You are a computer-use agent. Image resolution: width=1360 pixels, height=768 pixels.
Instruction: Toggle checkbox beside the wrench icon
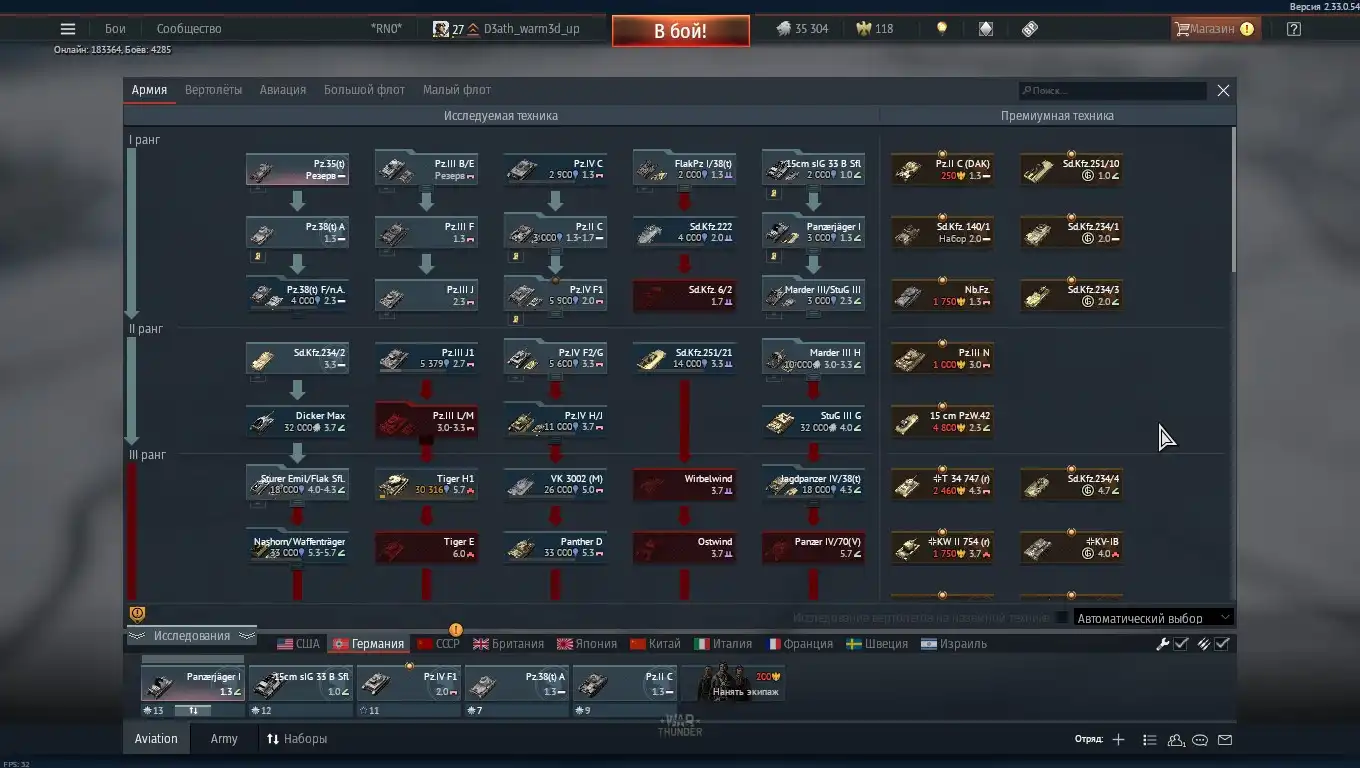pos(1181,644)
